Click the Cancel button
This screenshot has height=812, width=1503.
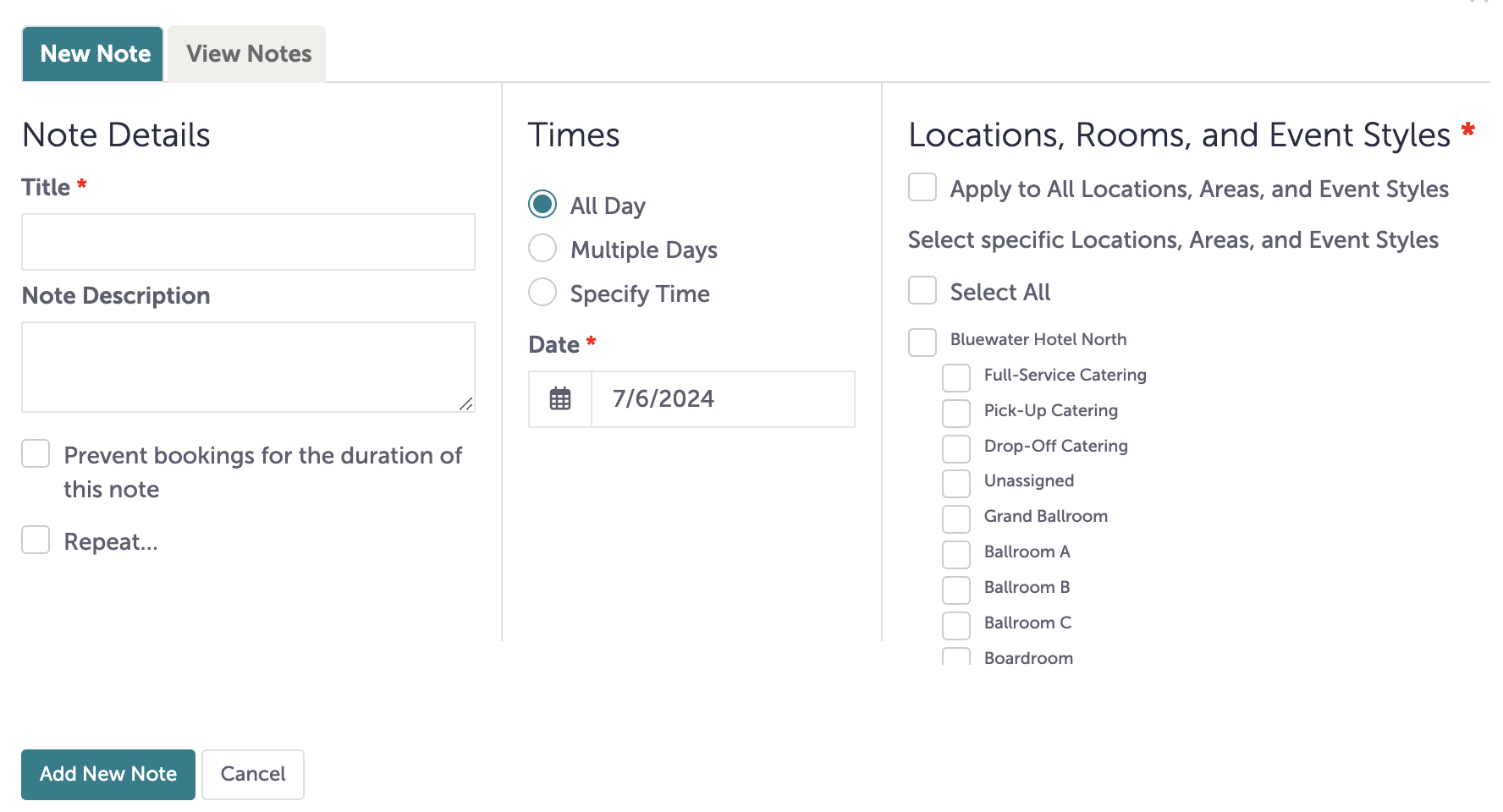(252, 774)
